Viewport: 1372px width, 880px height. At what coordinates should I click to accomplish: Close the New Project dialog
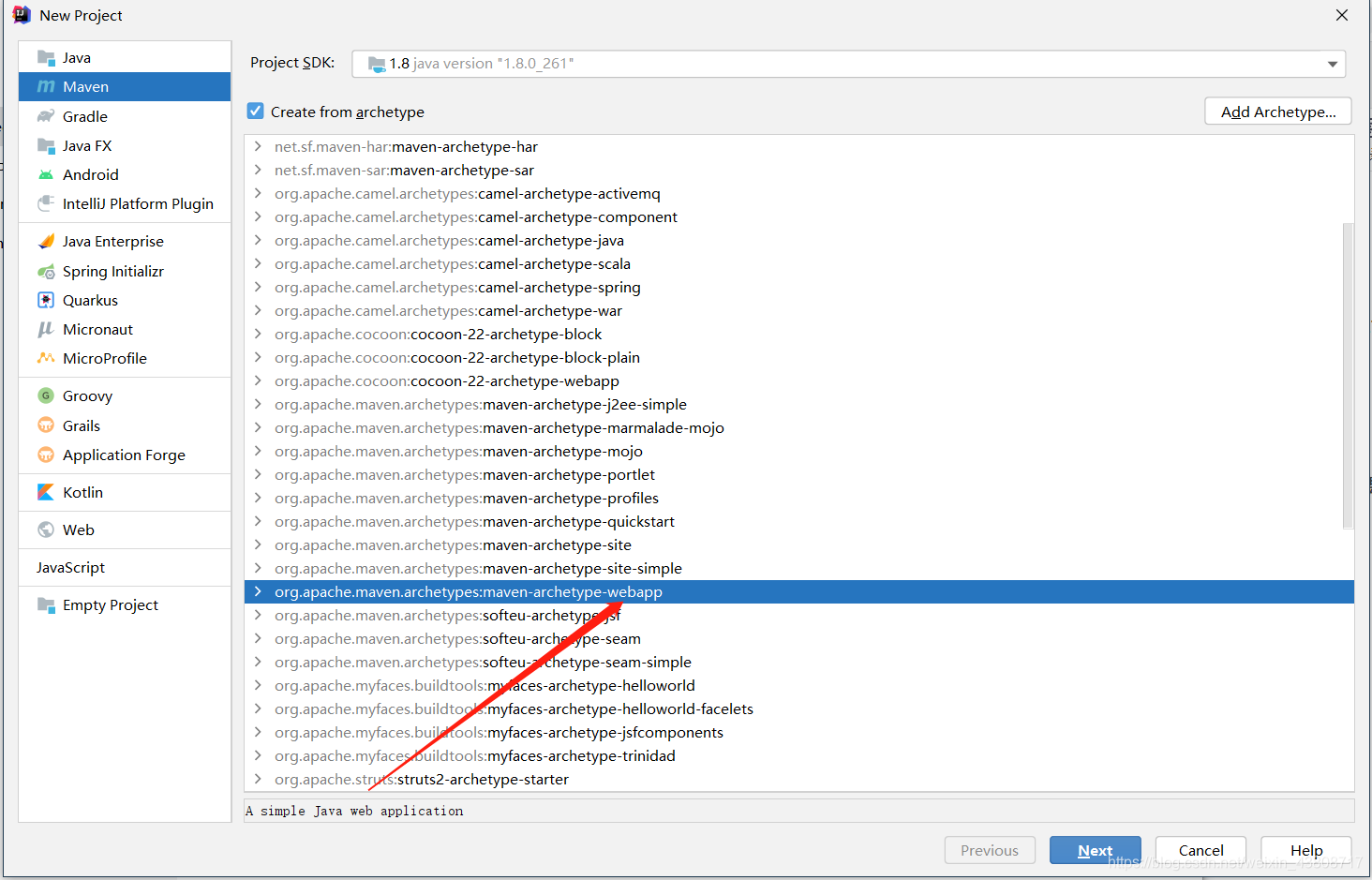[1342, 15]
